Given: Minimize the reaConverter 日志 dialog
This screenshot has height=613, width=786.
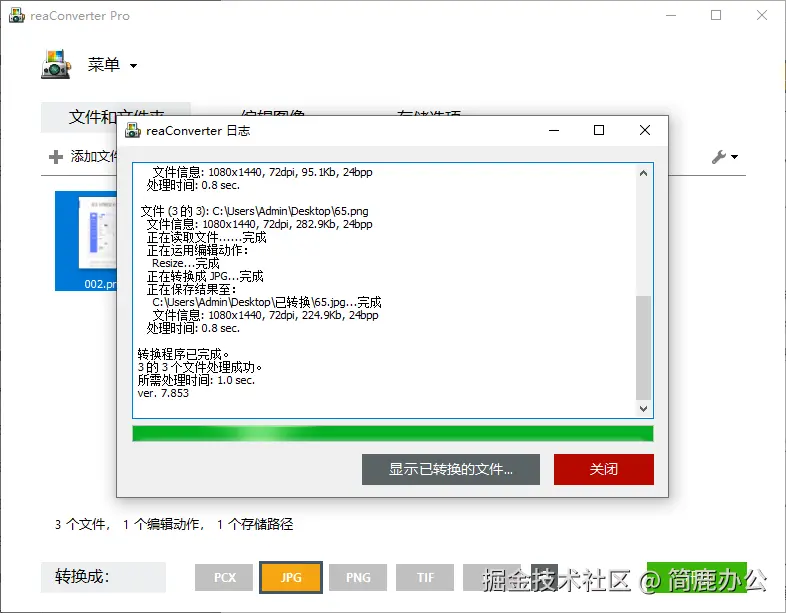Looking at the screenshot, I should point(554,130).
